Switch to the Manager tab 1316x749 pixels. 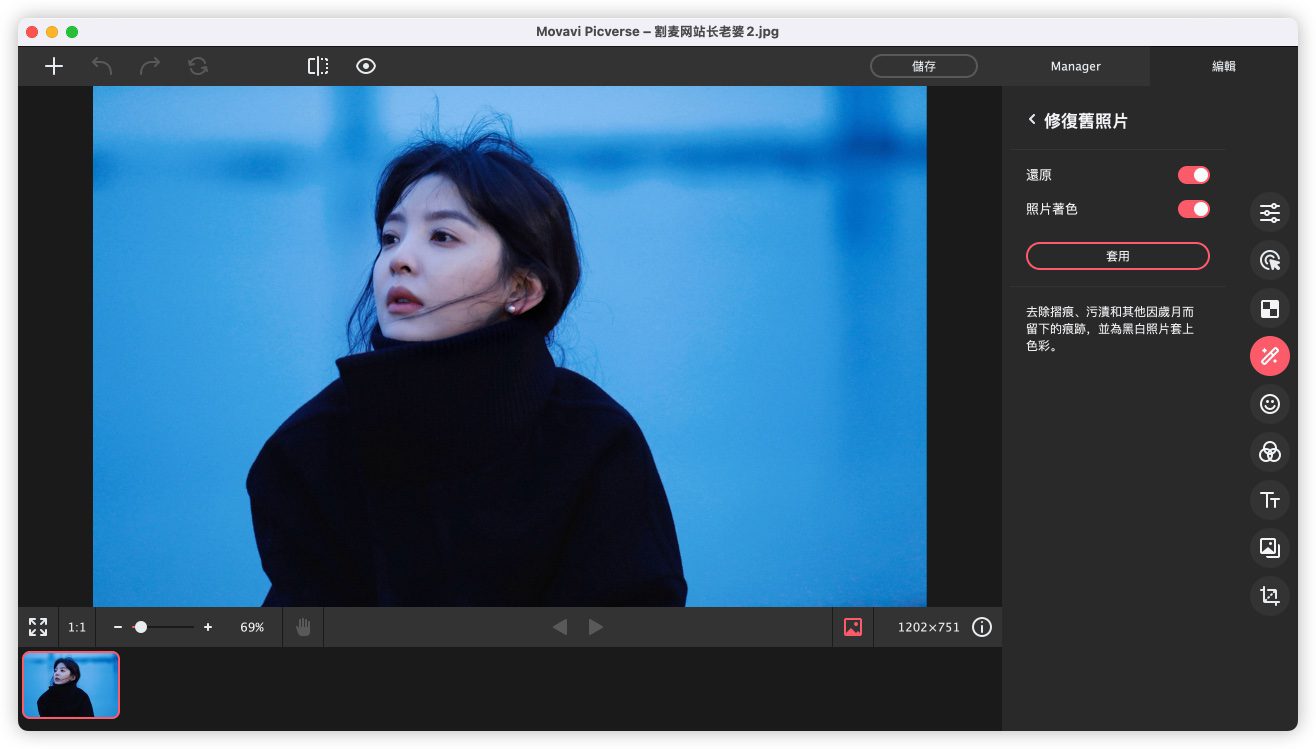click(1075, 66)
